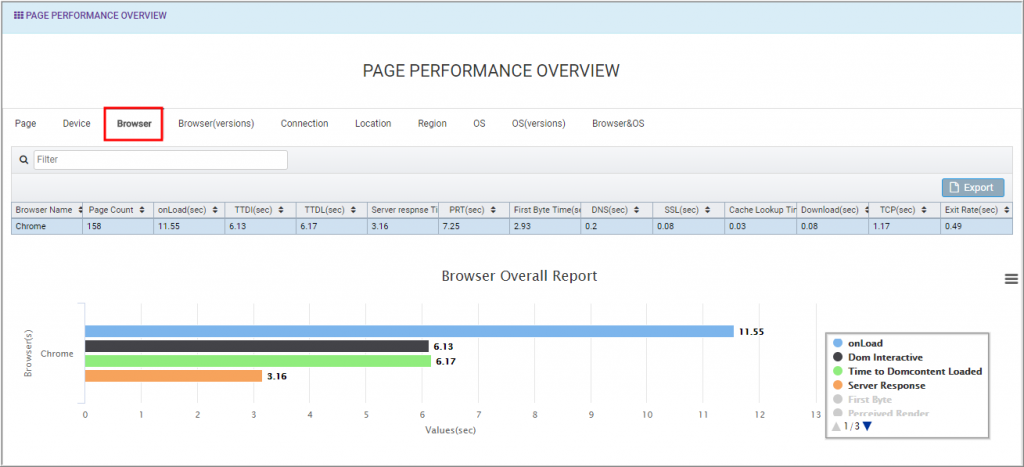This screenshot has height=467, width=1024.
Task: Toggle Dom Interactive series in legend
Action: pos(877,357)
